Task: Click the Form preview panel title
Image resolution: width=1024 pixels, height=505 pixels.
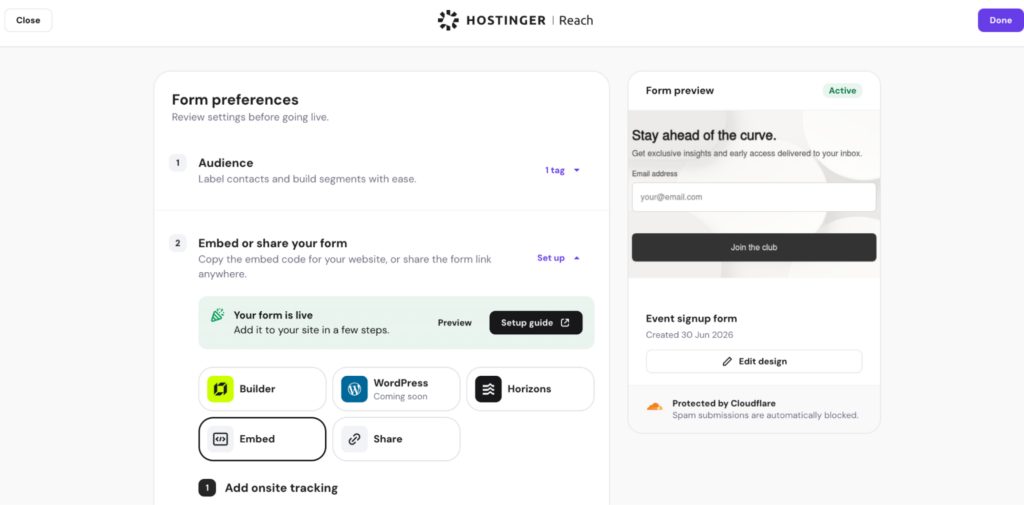Action: coord(680,91)
